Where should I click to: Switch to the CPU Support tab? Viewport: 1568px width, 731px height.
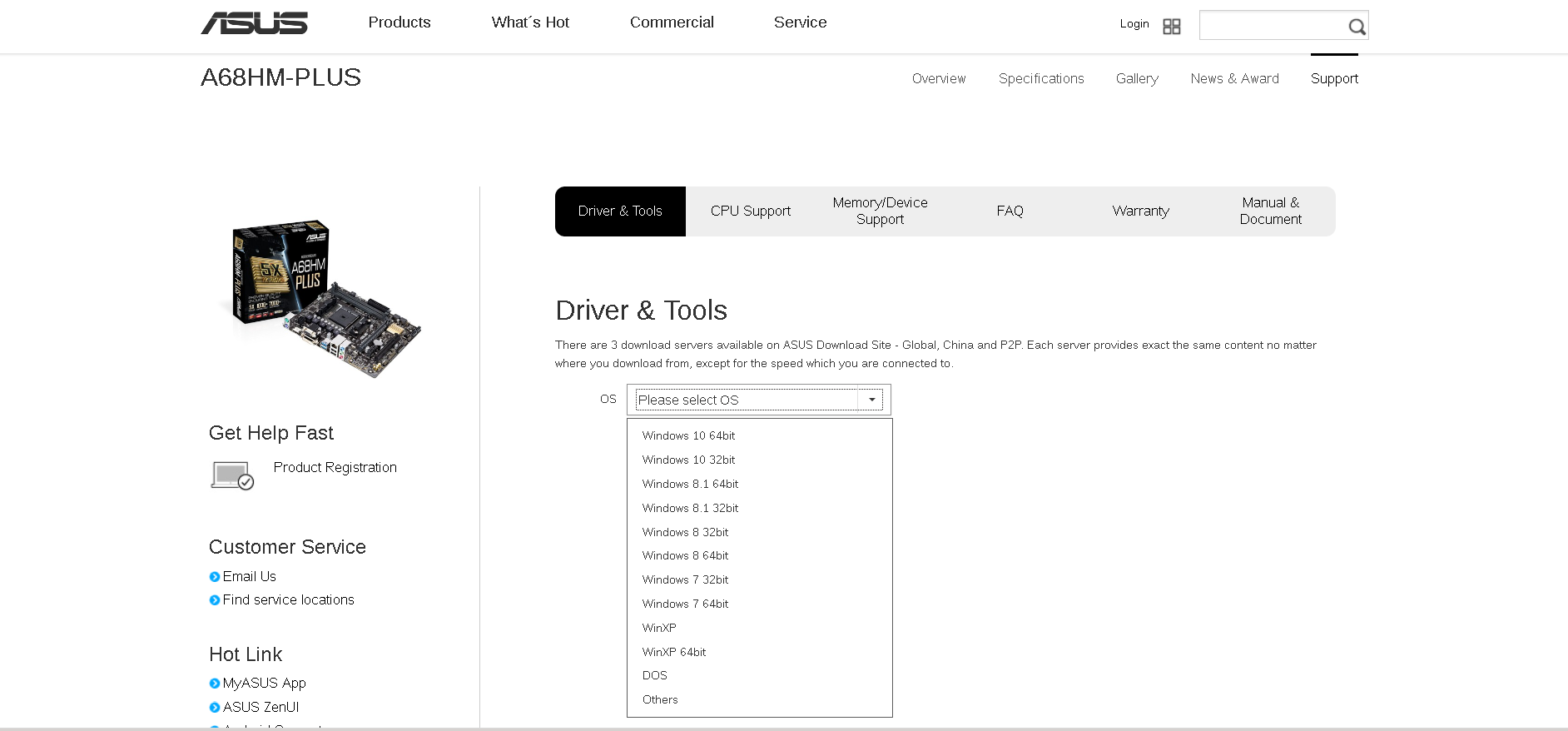751,211
